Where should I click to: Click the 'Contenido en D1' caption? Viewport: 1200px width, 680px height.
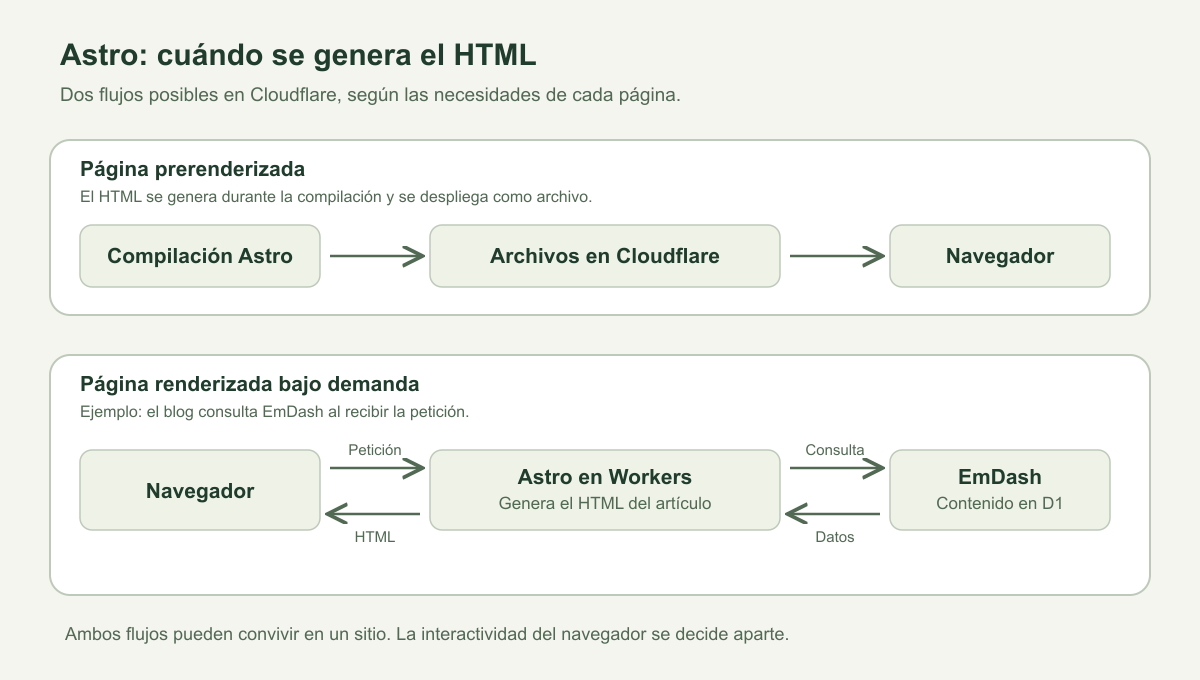[1000, 504]
